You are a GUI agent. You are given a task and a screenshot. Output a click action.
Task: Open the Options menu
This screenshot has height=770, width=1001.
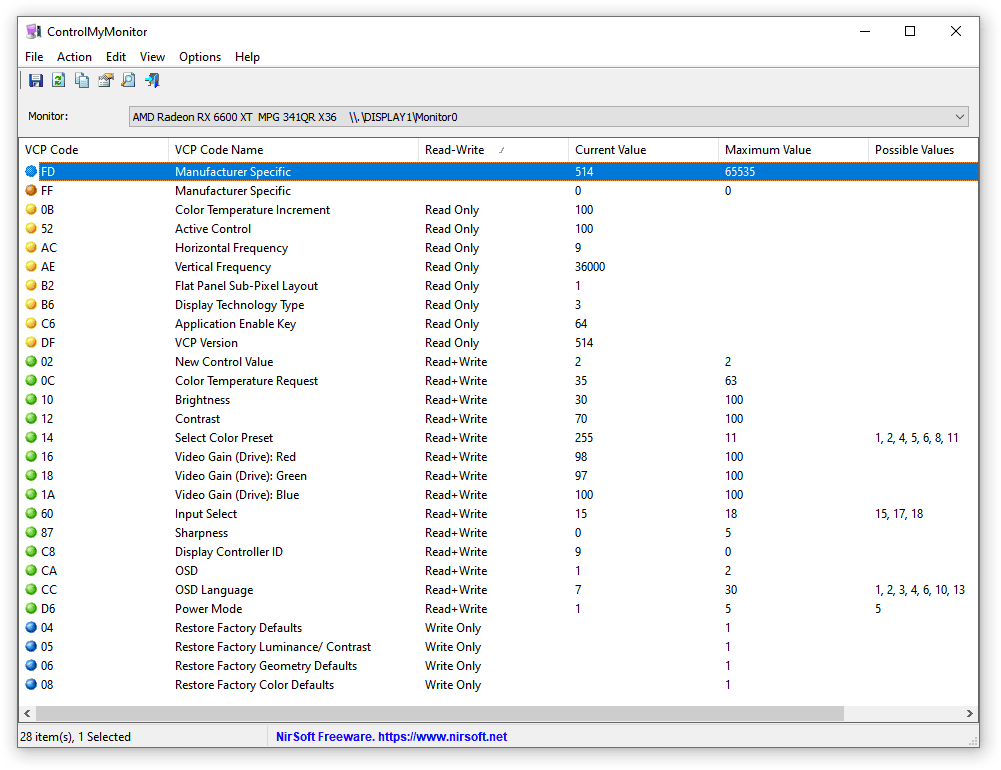[200, 57]
